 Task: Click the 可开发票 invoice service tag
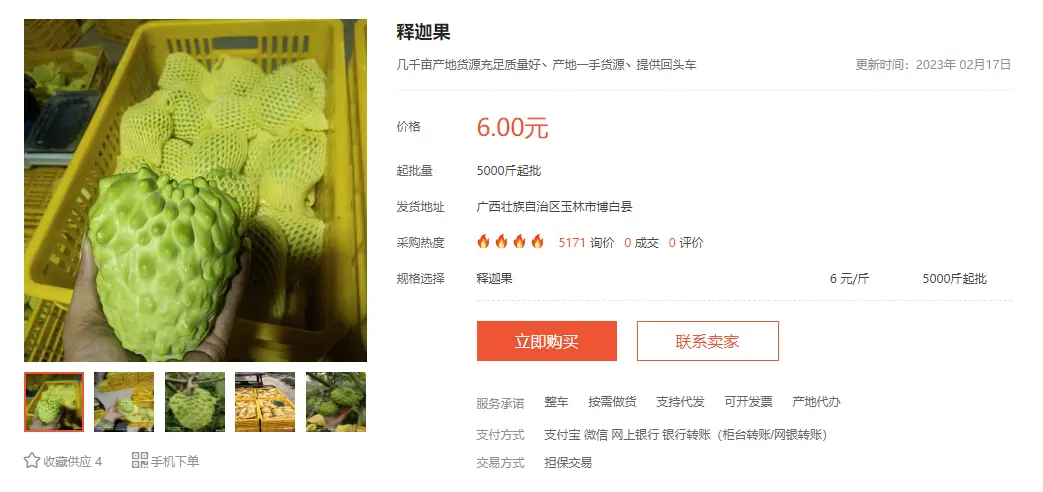pos(748,402)
